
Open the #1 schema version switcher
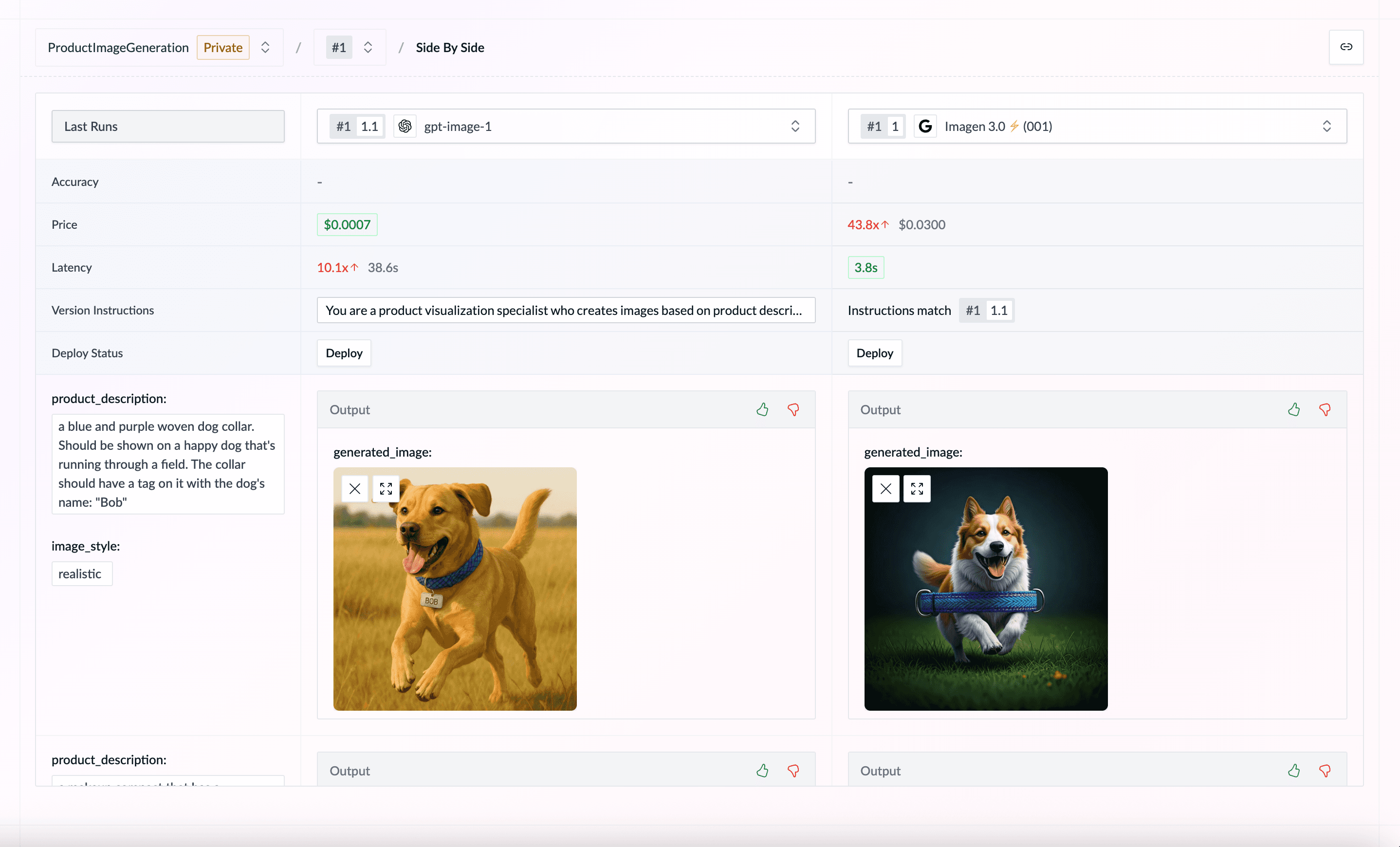pos(368,47)
